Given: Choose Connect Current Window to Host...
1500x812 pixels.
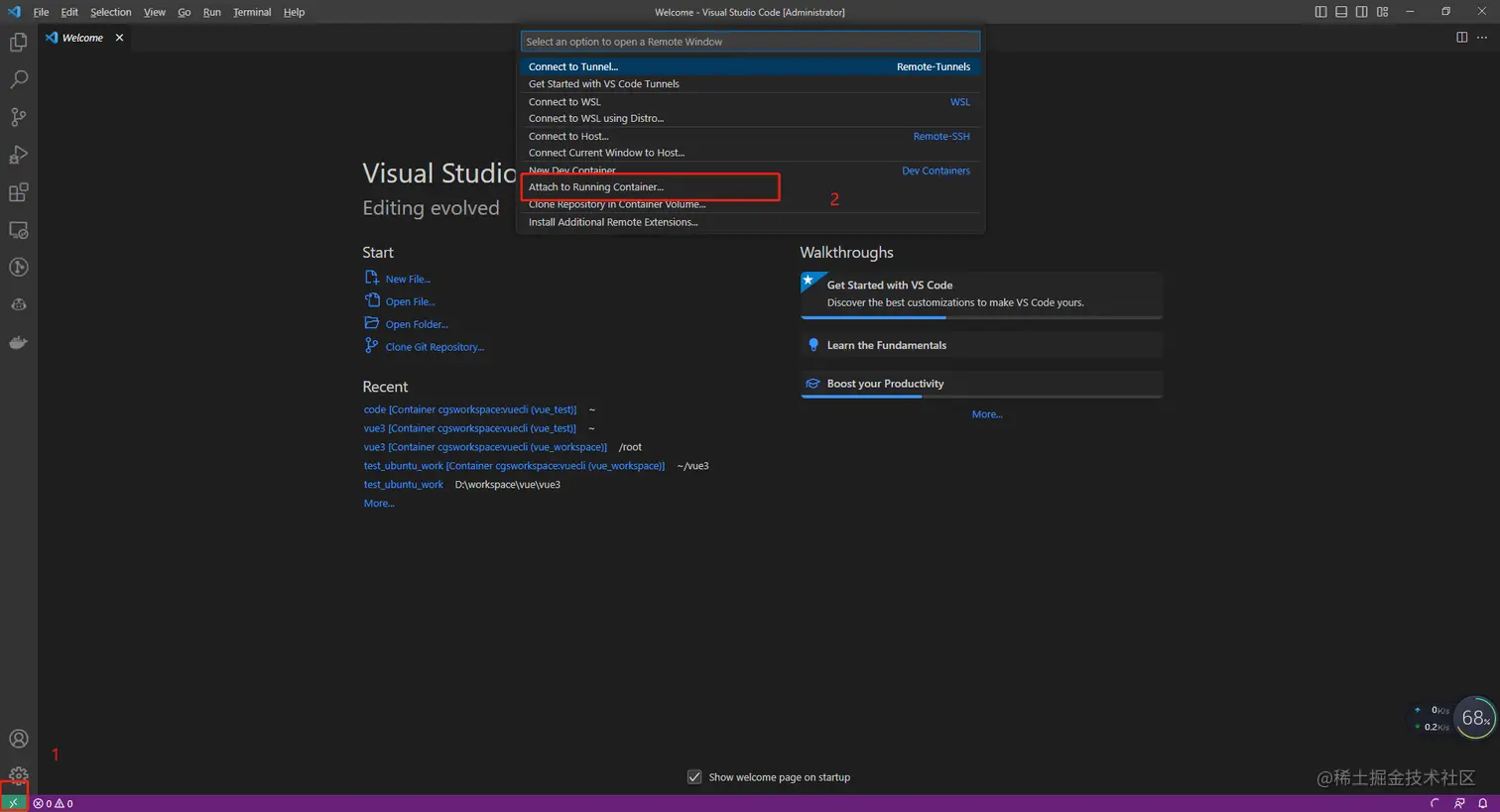Looking at the screenshot, I should (x=750, y=154).
